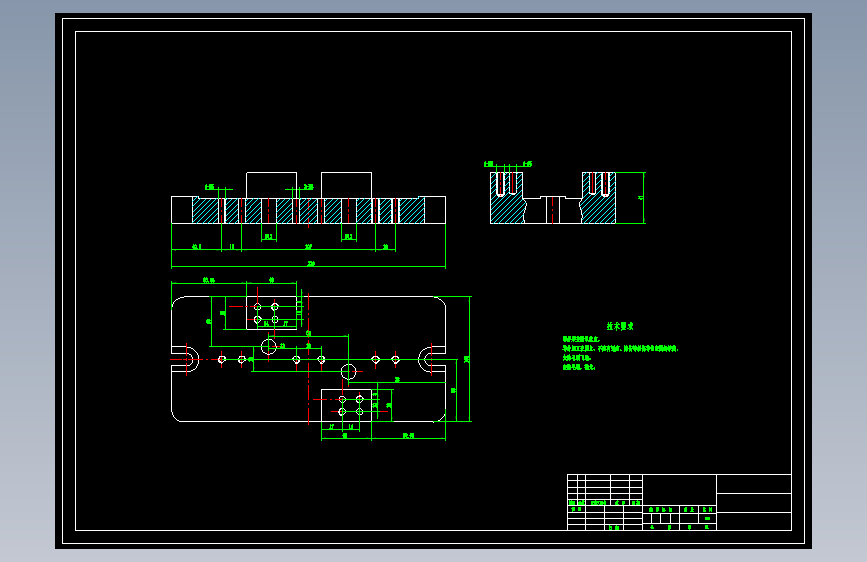Click the leftmost hatched area of the front section
This screenshot has height=562, width=867.
click(x=206, y=210)
